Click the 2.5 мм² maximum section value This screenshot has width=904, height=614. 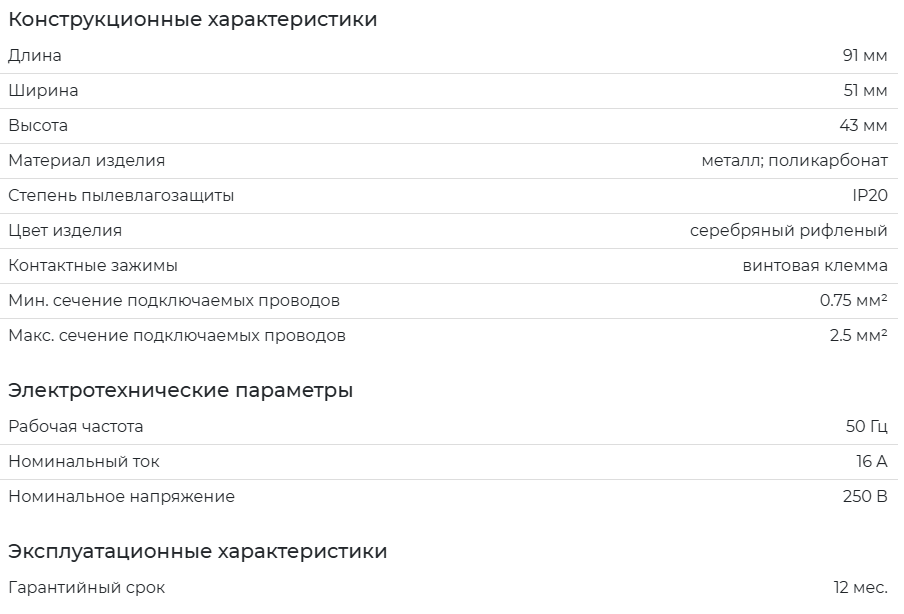pyautogui.click(x=858, y=336)
